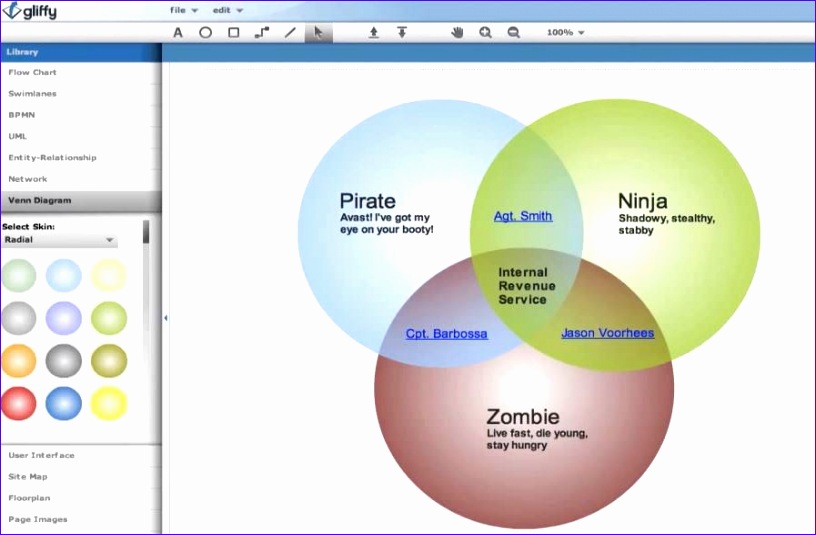816x535 pixels.
Task: Open the Radial skin dropdown
Action: pyautogui.click(x=59, y=240)
